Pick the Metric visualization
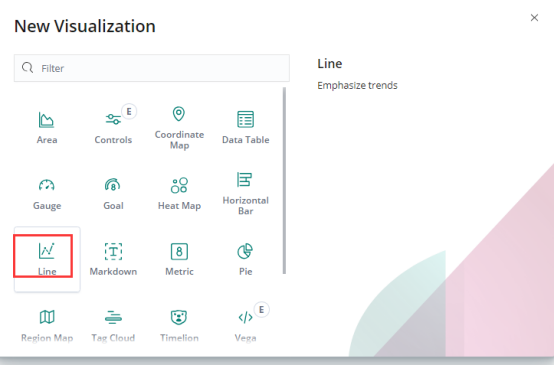This screenshot has height=366, width=554. pyautogui.click(x=179, y=259)
